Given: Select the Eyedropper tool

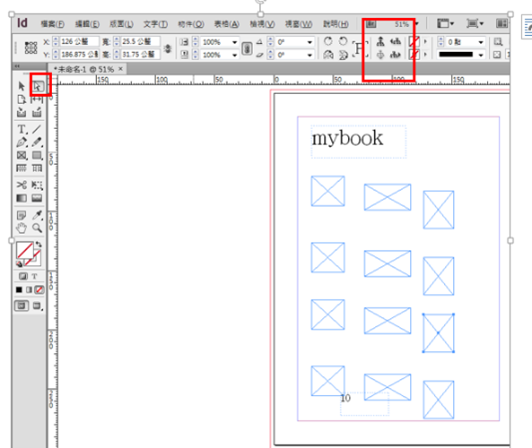Looking at the screenshot, I should tap(37, 215).
